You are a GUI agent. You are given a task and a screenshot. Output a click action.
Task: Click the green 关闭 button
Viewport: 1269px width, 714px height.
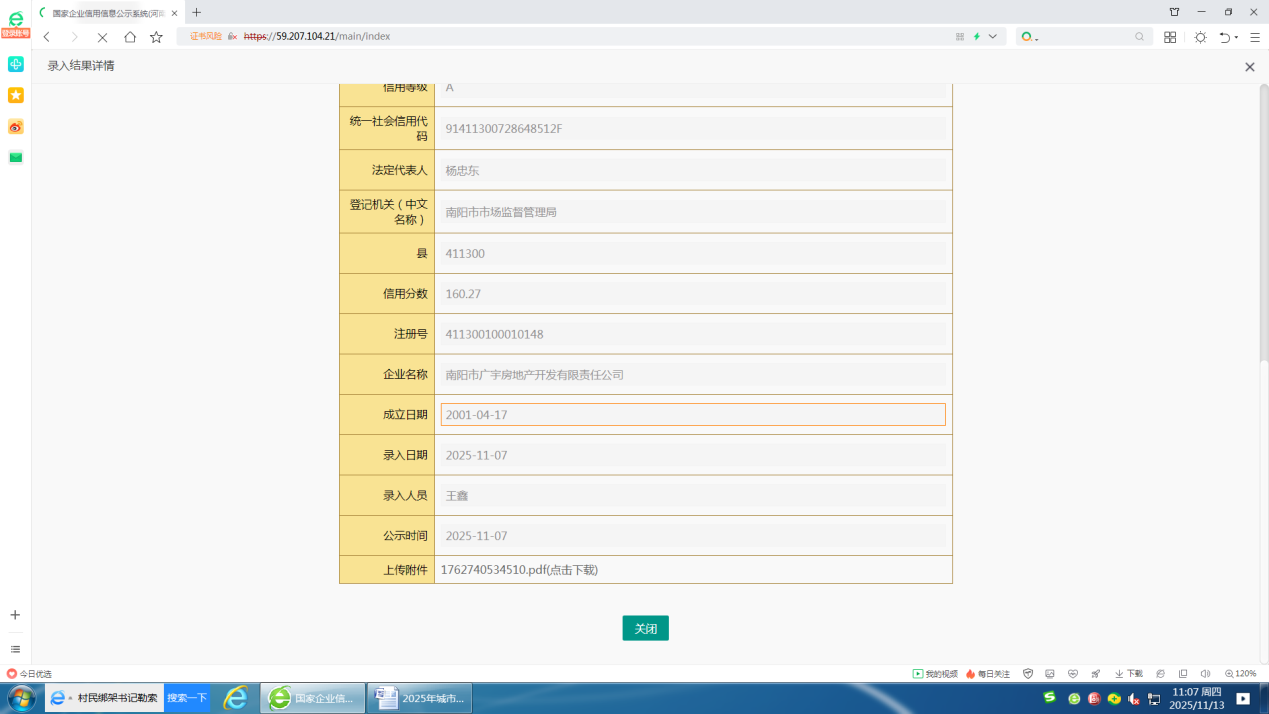point(645,628)
